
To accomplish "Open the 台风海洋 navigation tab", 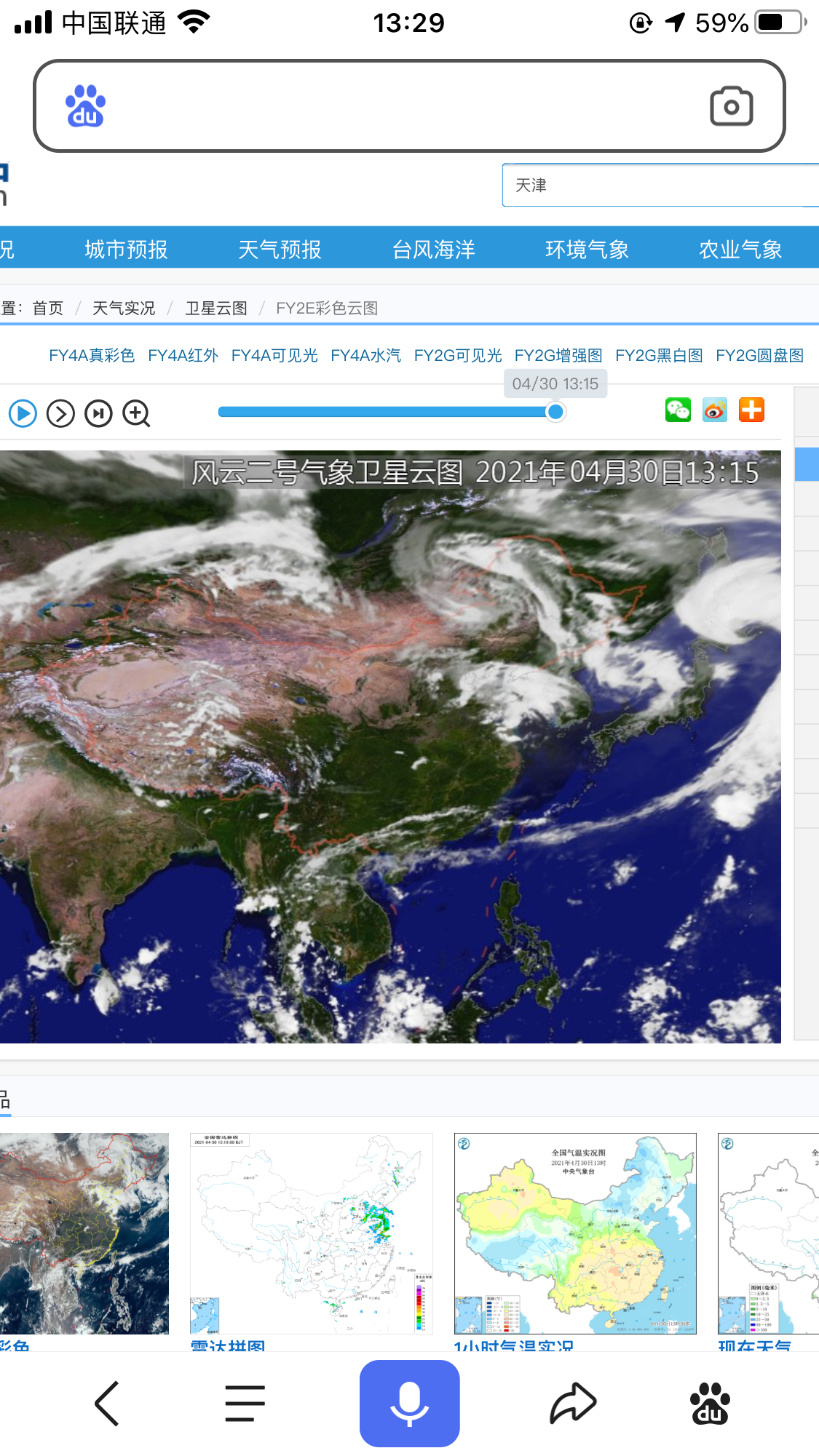I will click(433, 250).
